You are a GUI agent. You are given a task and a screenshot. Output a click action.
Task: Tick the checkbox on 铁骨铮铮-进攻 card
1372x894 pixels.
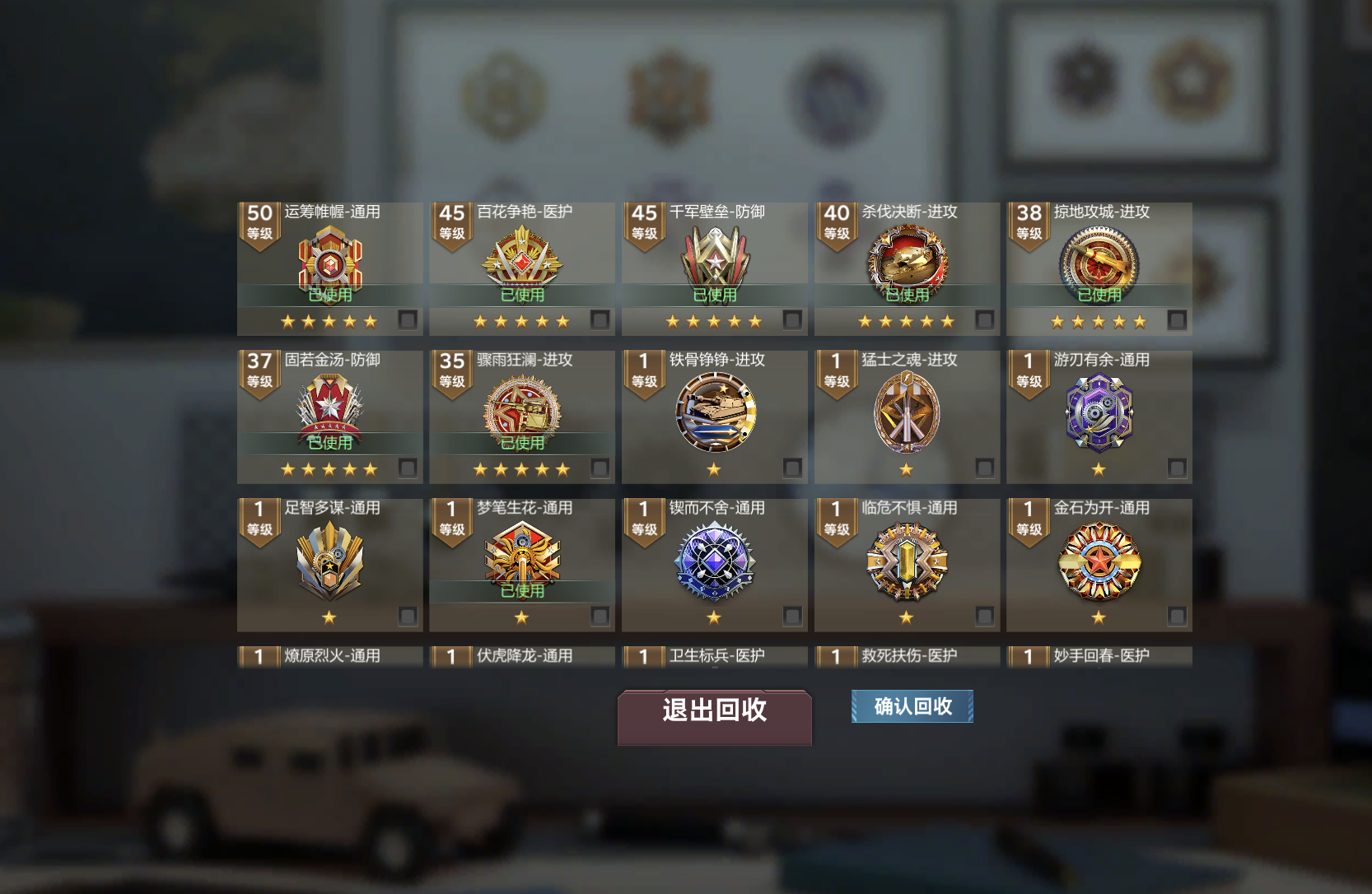point(792,468)
